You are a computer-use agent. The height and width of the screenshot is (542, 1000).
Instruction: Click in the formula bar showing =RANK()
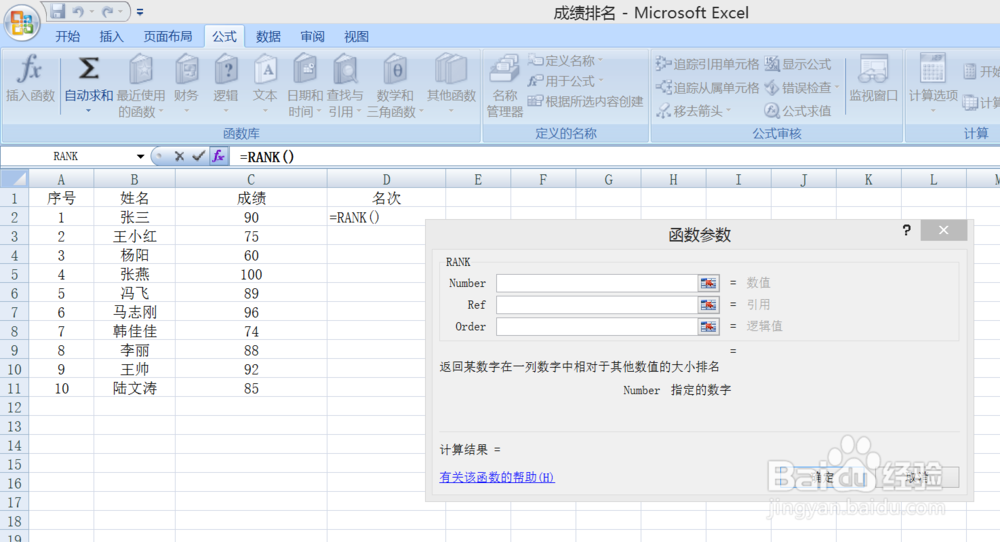(615, 157)
